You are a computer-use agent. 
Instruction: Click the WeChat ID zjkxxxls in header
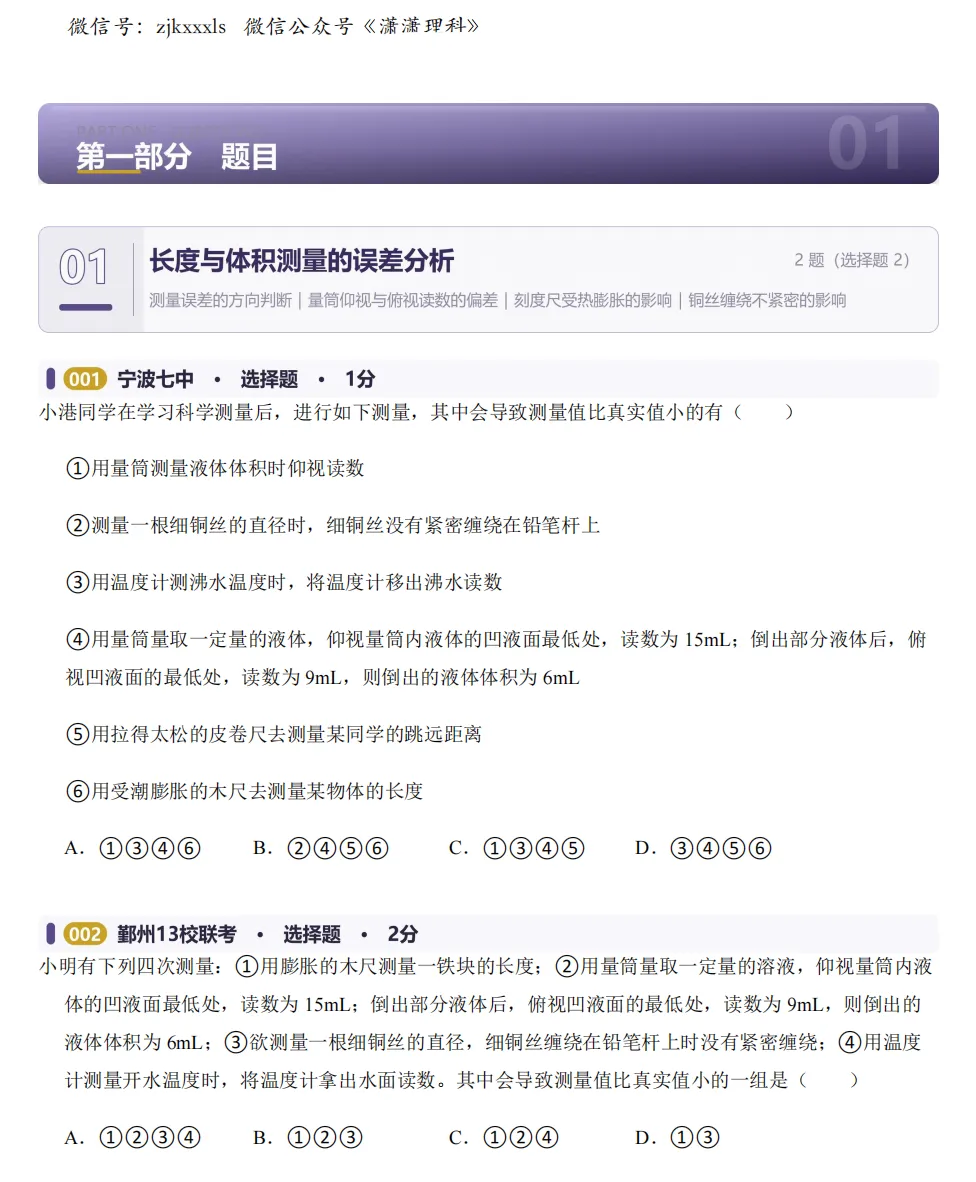191,27
